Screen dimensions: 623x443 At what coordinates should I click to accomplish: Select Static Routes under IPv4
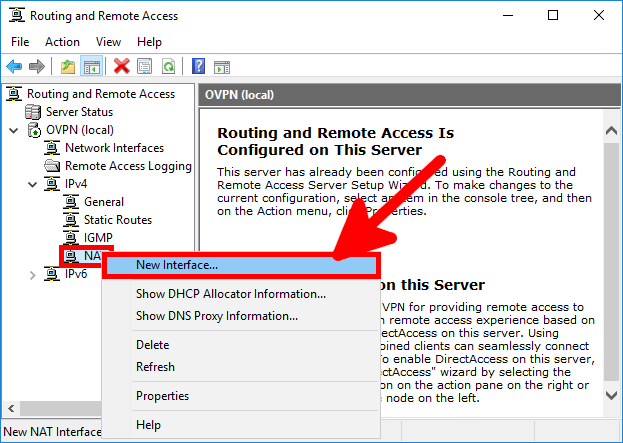(x=118, y=220)
